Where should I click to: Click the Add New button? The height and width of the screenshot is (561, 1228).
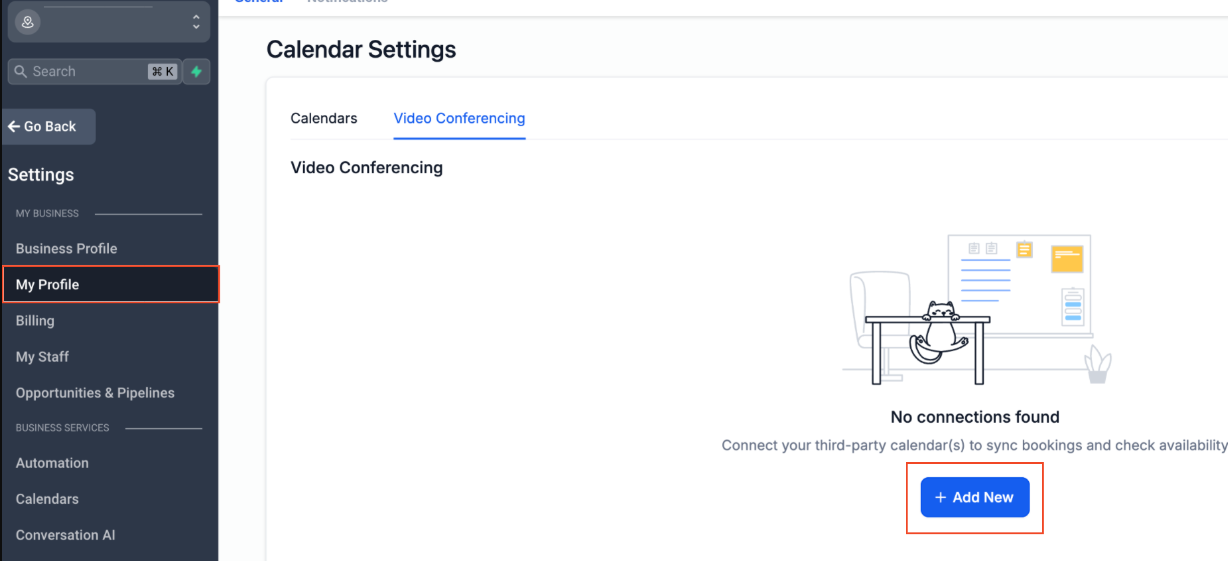point(975,497)
